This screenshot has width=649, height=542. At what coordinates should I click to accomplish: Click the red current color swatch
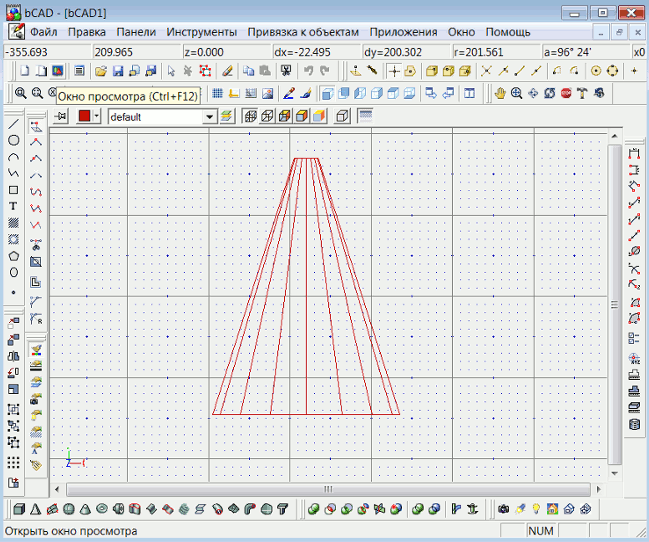point(84,116)
